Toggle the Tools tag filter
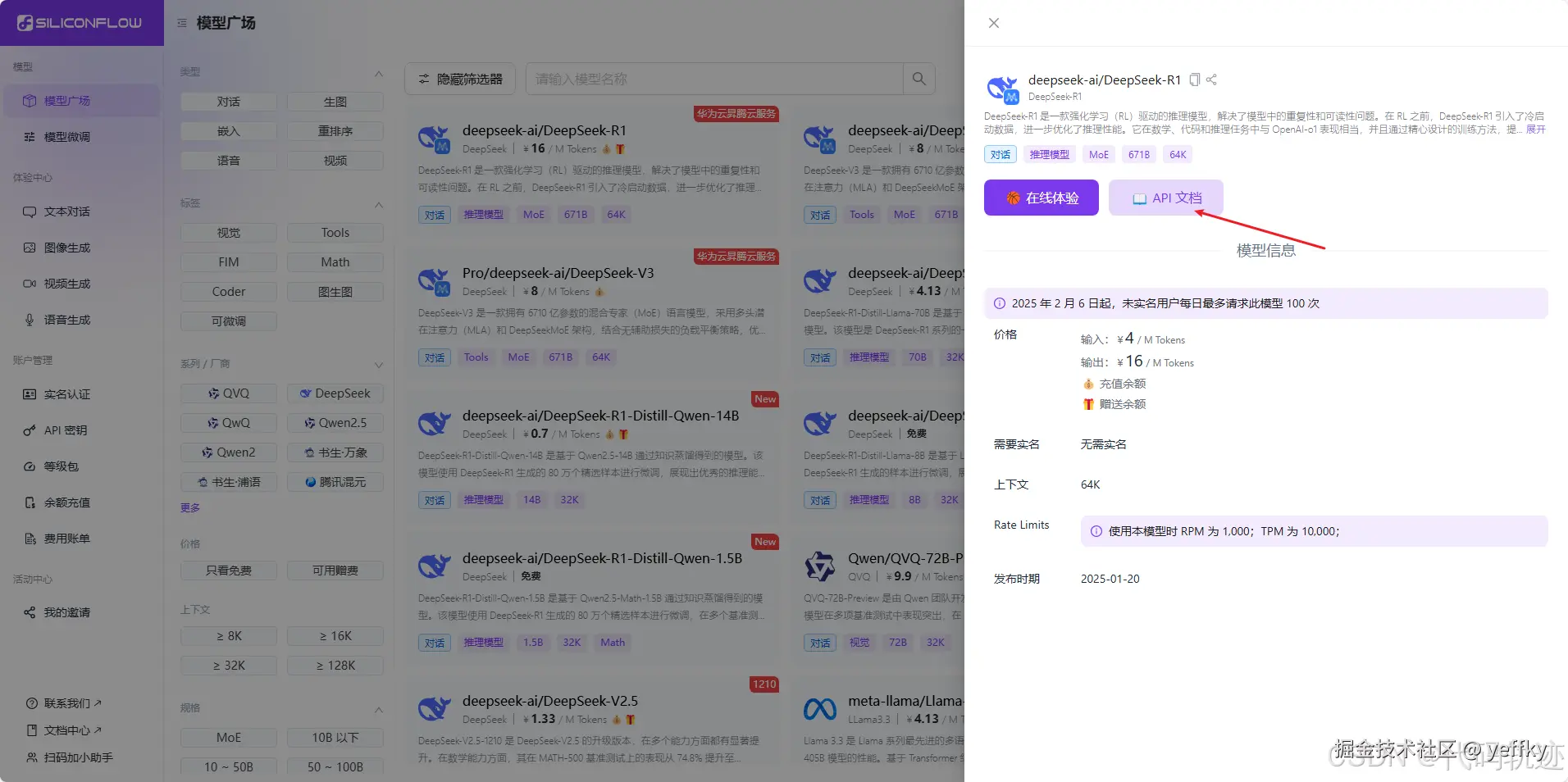The width and height of the screenshot is (1568, 782). pos(335,233)
